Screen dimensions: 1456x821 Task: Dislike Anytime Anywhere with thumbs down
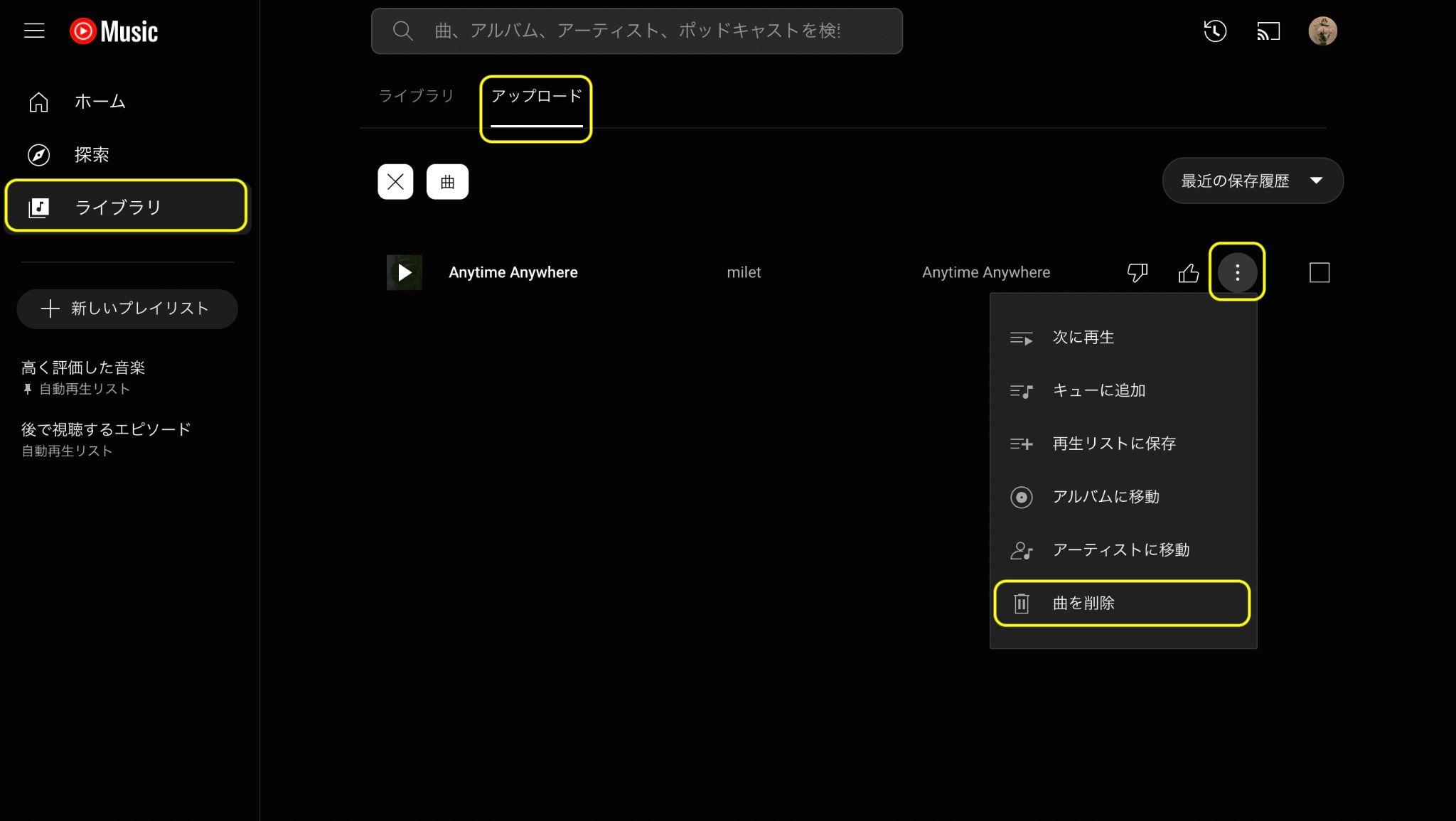pos(1137,272)
